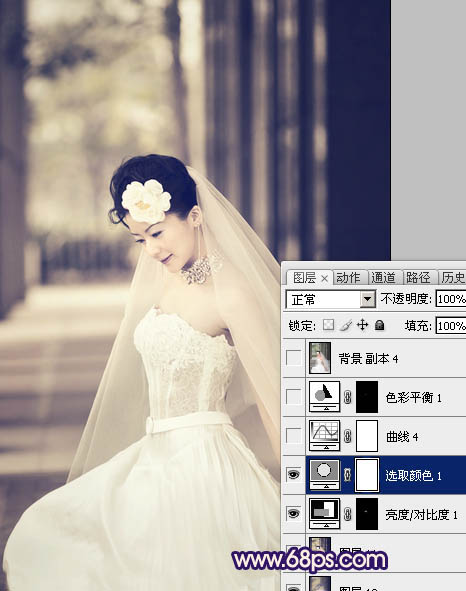Screen dimensions: 466x591
Task: Hide the 选取颜色 1 layer
Action: tap(293, 475)
